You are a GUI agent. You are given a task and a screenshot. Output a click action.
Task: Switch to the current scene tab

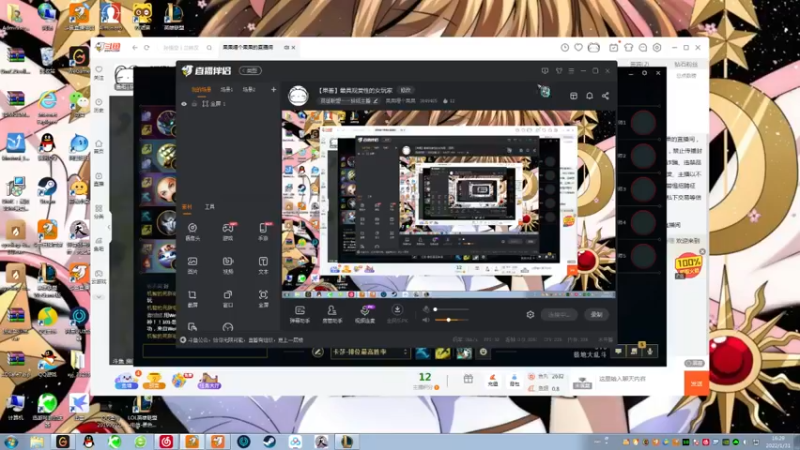(x=201, y=89)
